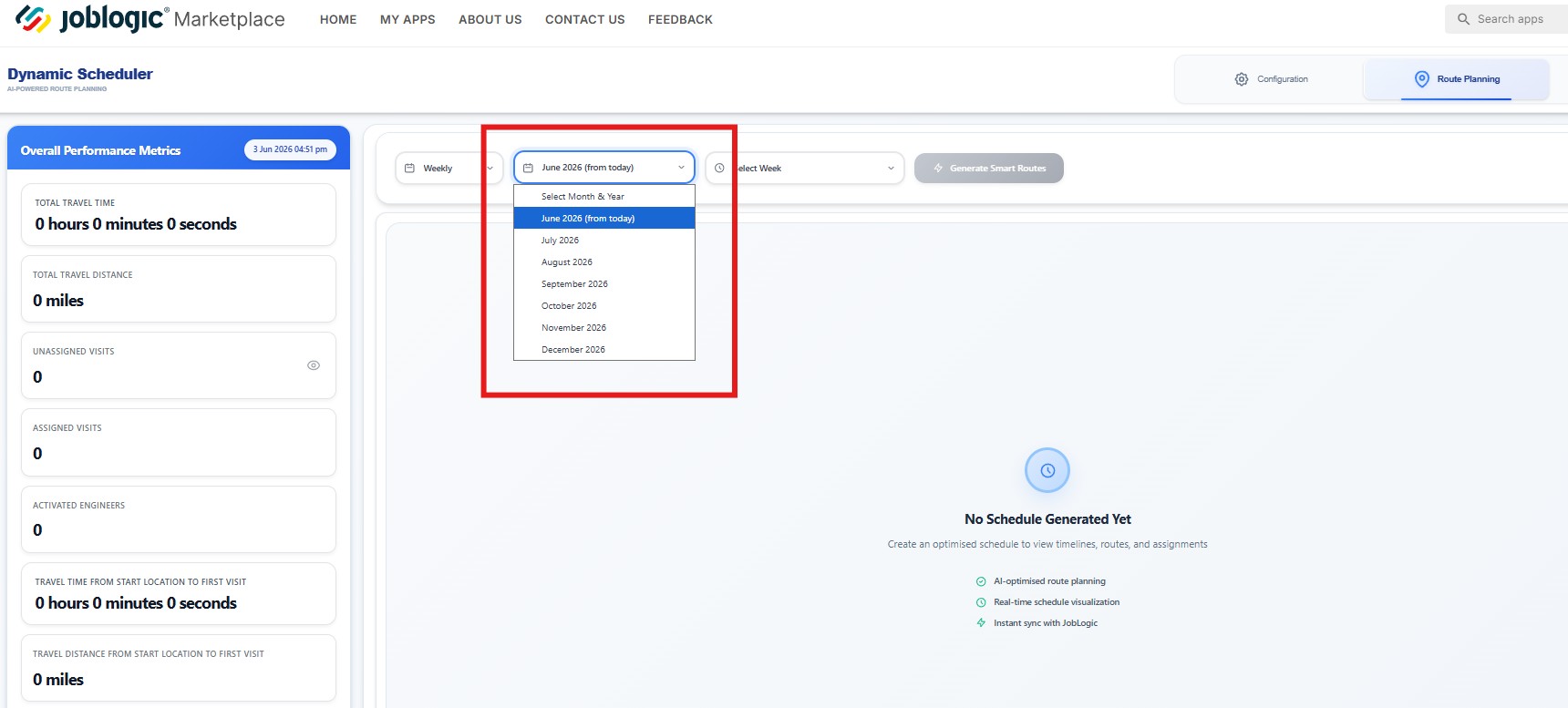Select June 2026 (from today) in the list
Viewport: 1568px width, 708px height.
click(x=604, y=219)
